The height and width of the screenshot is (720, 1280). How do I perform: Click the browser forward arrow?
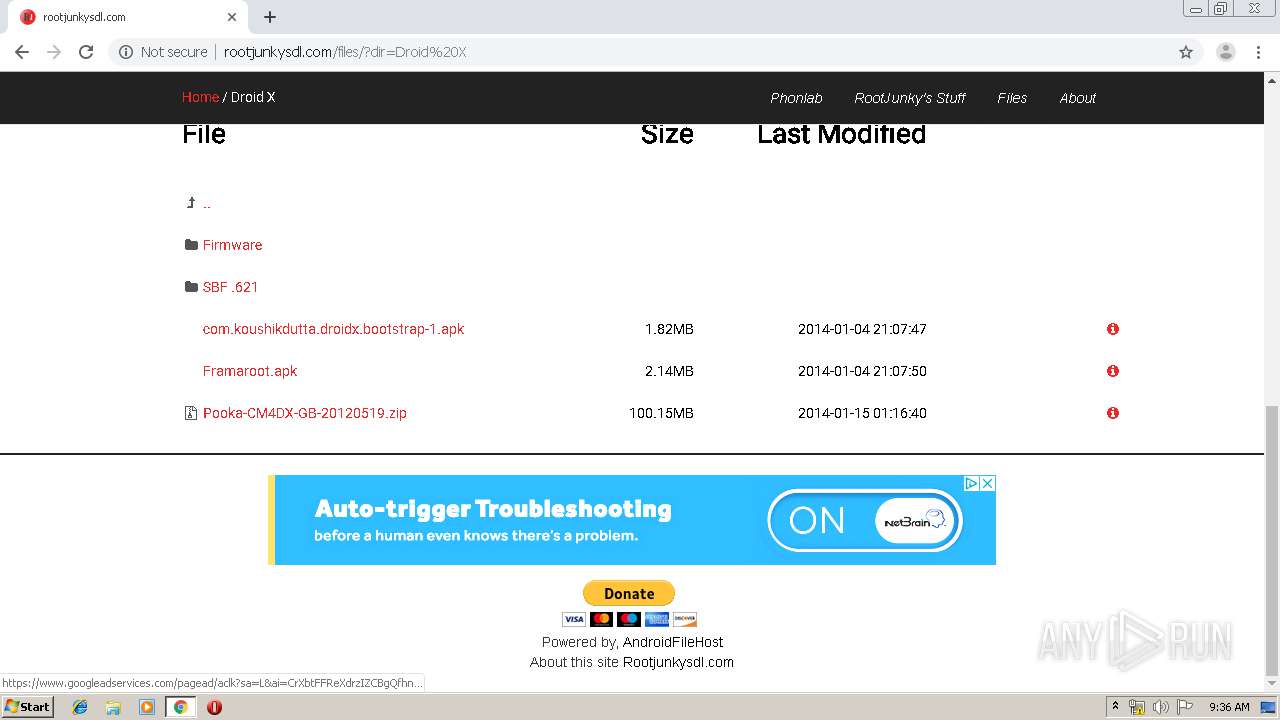pyautogui.click(x=54, y=52)
